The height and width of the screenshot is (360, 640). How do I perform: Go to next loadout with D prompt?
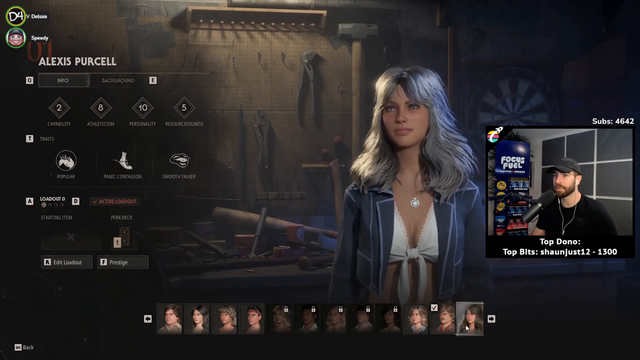pyautogui.click(x=76, y=201)
